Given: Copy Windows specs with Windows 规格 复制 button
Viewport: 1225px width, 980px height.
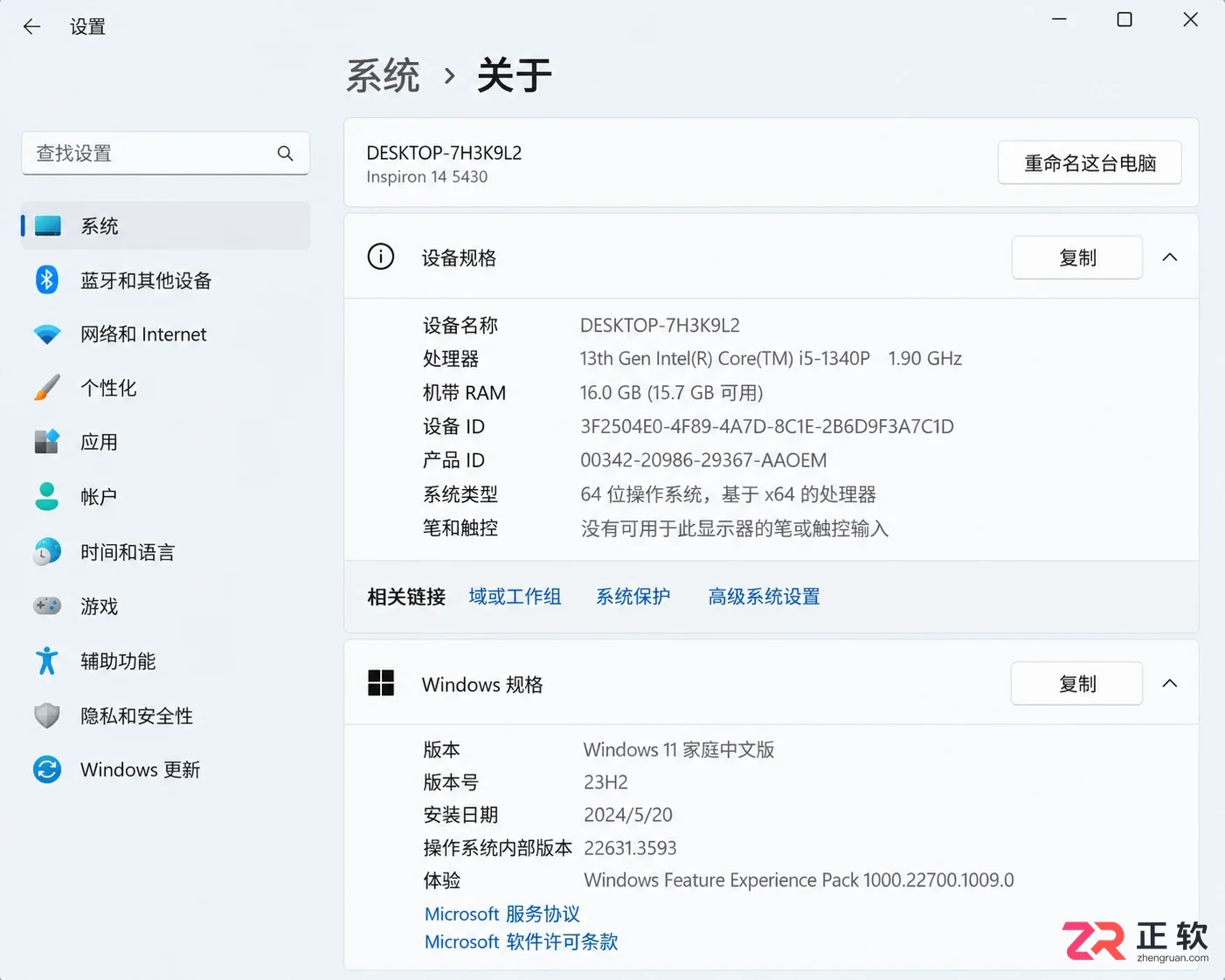Looking at the screenshot, I should (x=1077, y=684).
